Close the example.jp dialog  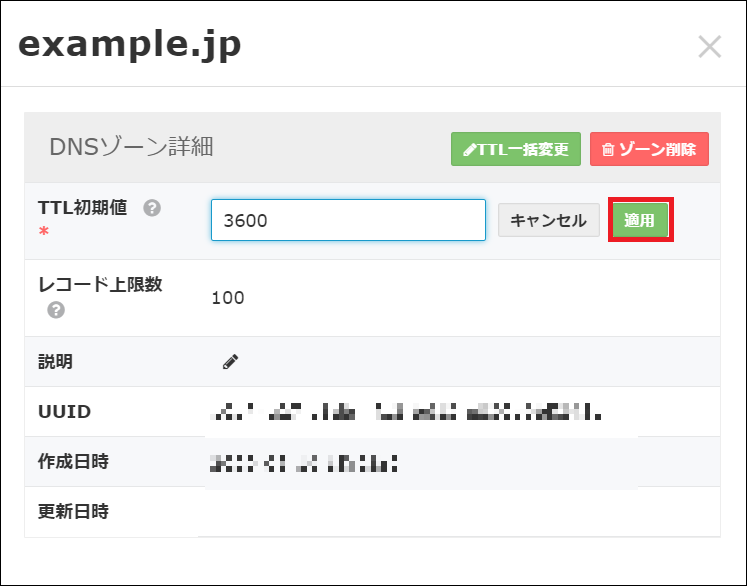point(709,47)
